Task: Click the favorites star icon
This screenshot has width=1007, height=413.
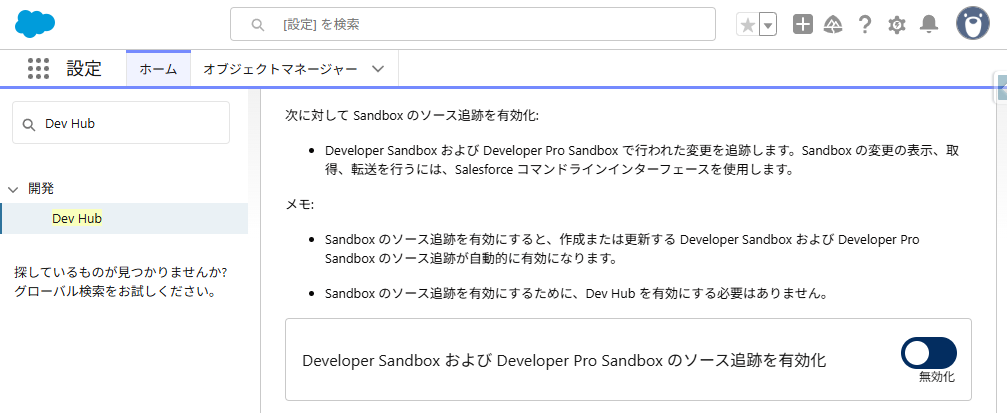Action: click(748, 25)
